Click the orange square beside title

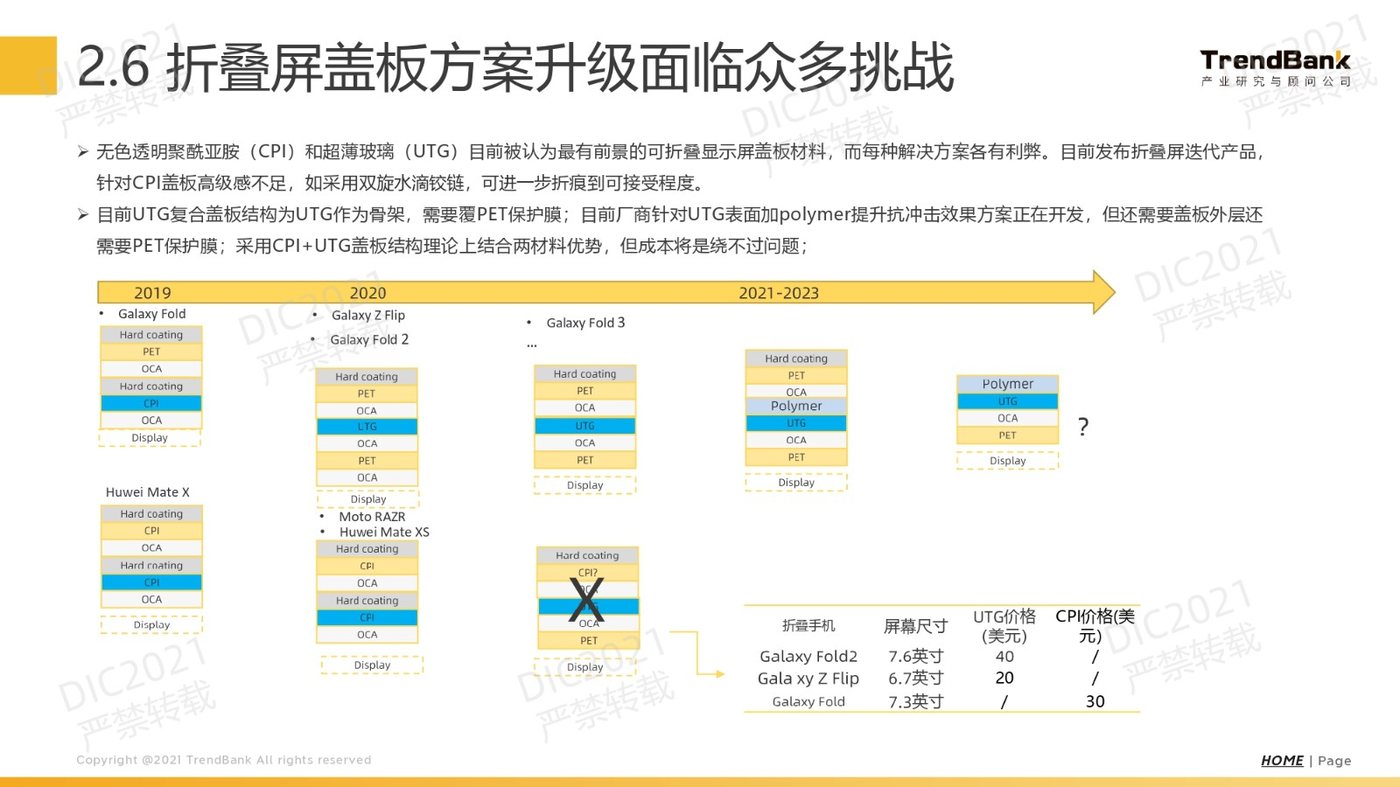pyautogui.click(x=28, y=66)
